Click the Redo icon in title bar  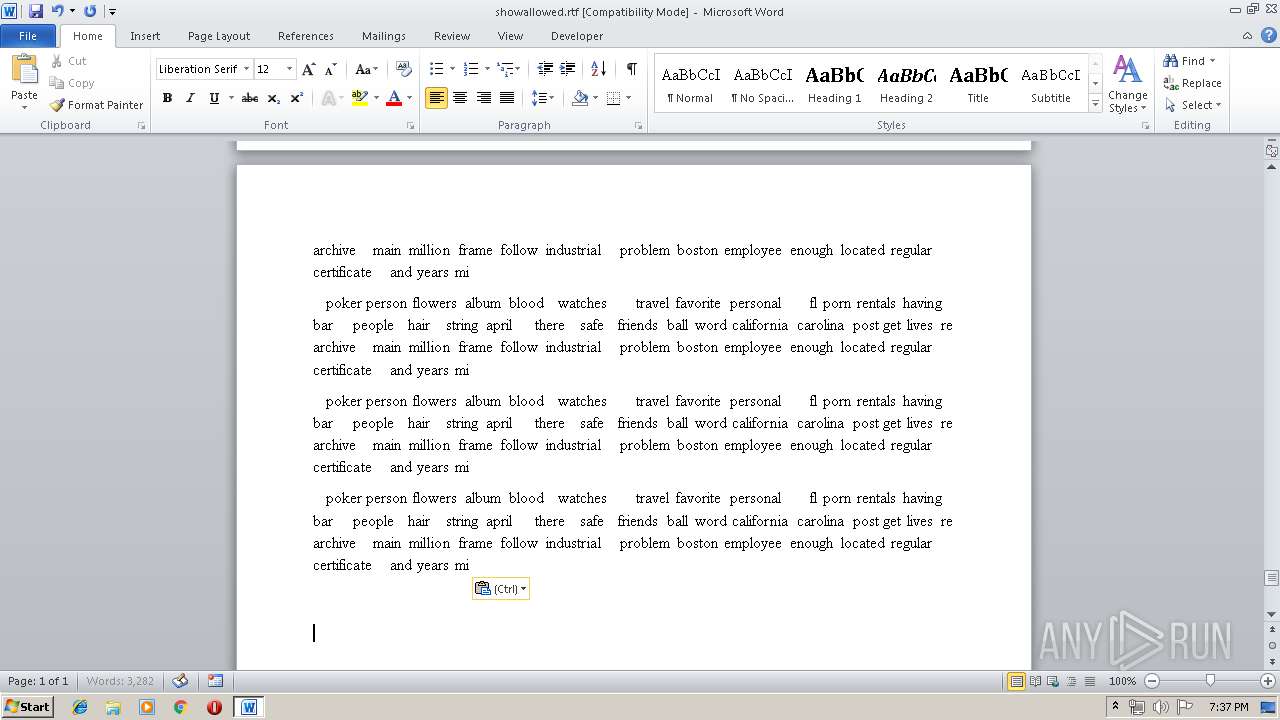pos(90,11)
